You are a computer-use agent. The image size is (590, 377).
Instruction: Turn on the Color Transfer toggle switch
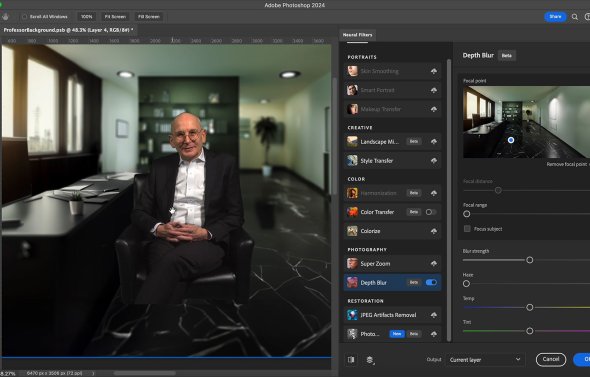431,212
